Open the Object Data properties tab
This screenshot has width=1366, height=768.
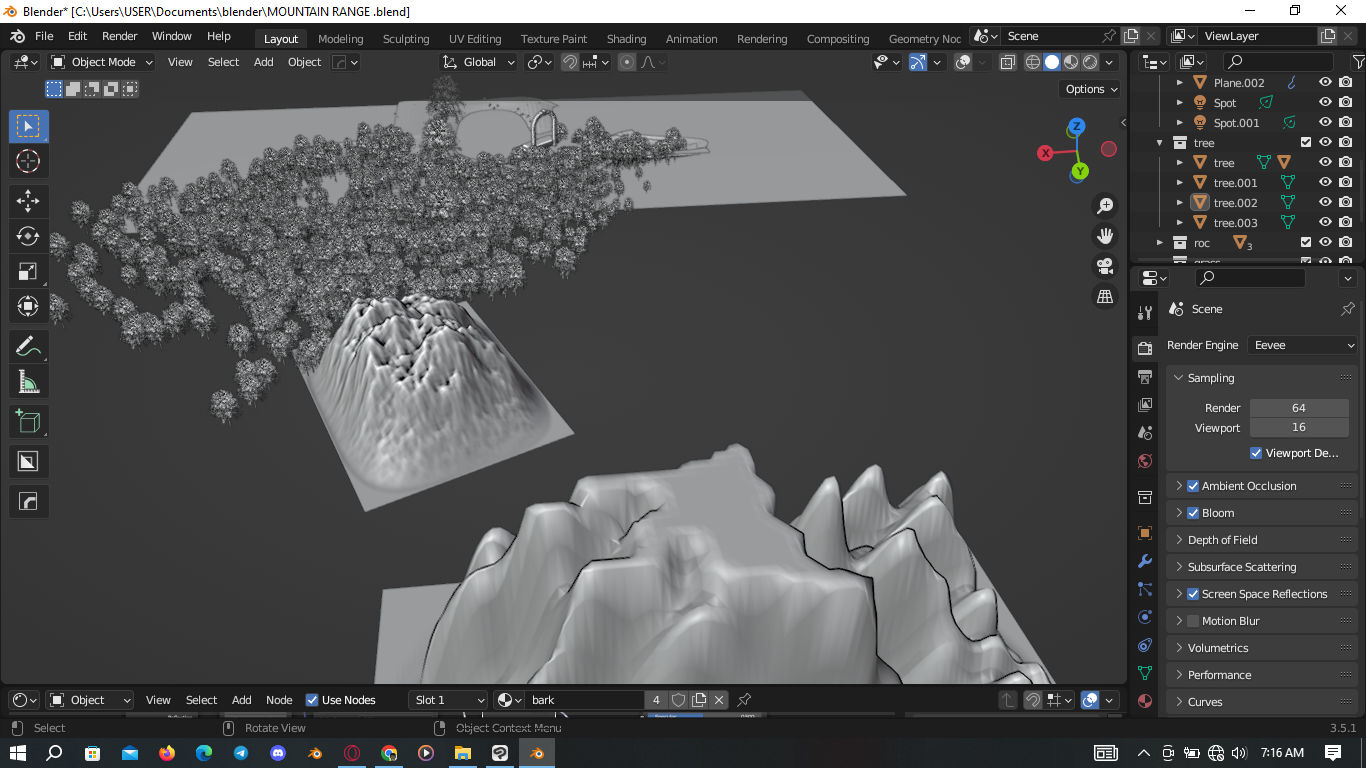click(1145, 673)
